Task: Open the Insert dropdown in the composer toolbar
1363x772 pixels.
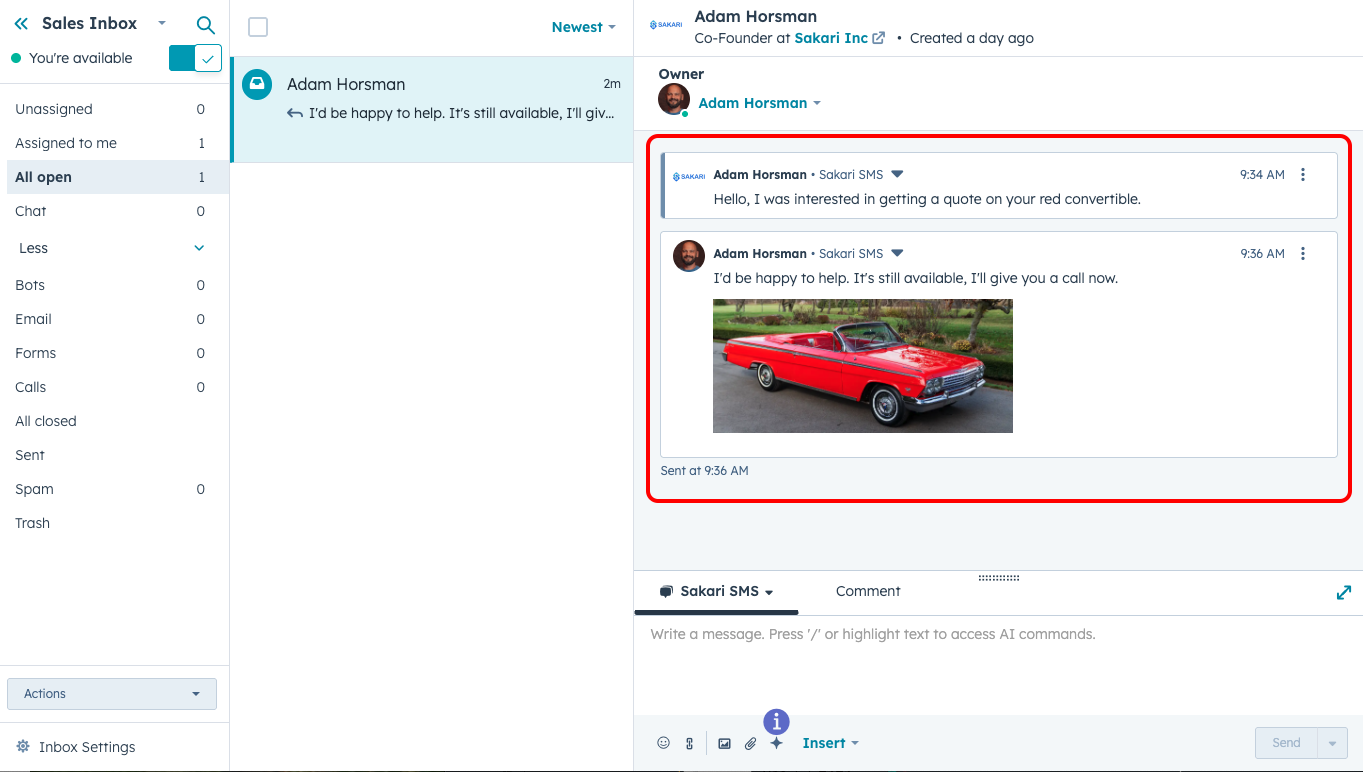Action: 830,743
